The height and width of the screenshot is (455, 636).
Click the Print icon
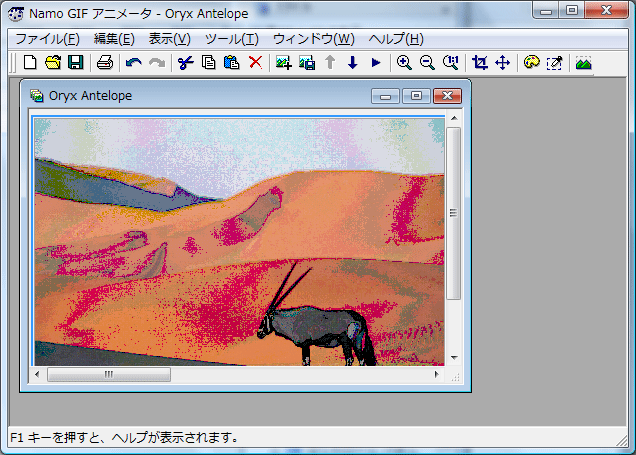(x=105, y=63)
